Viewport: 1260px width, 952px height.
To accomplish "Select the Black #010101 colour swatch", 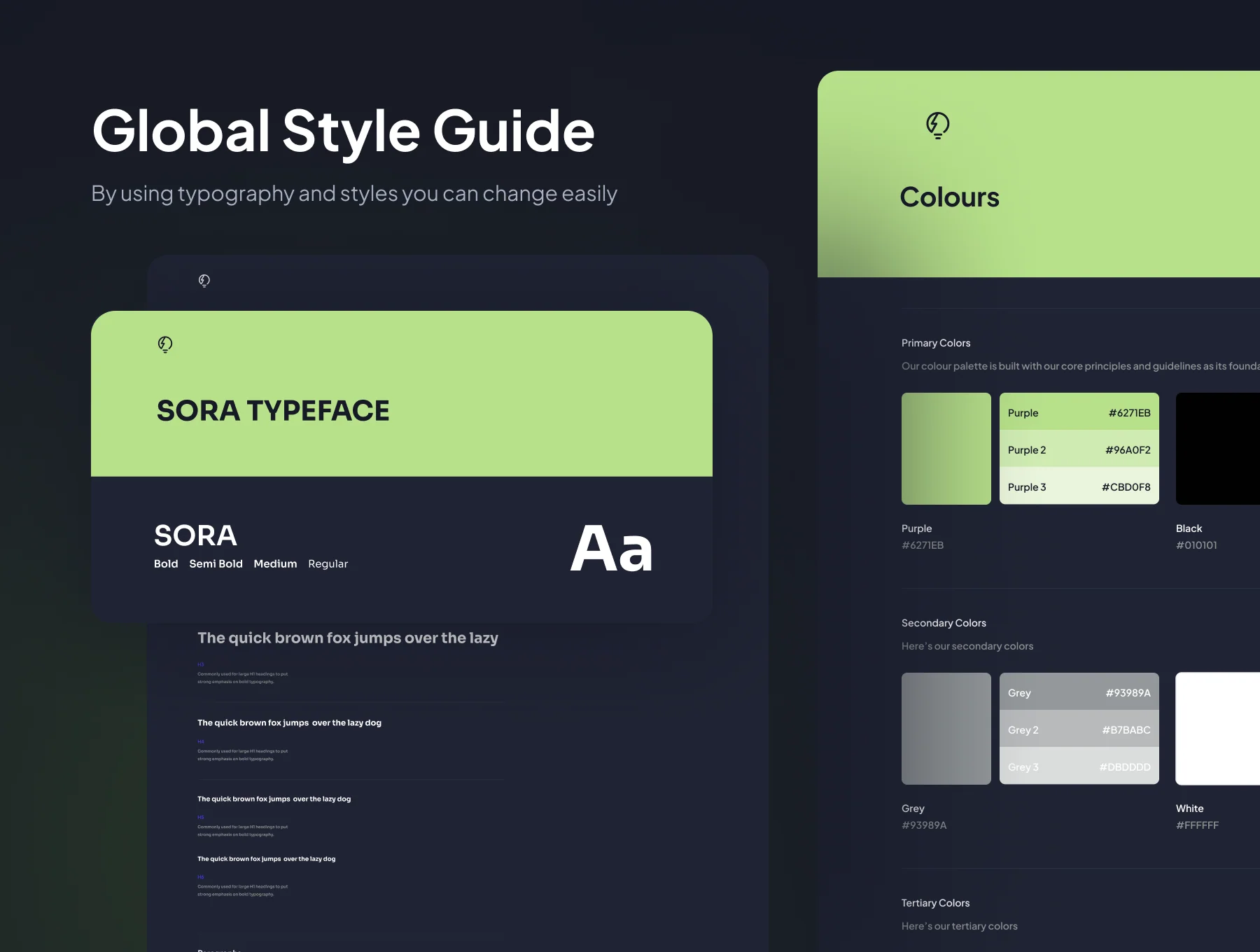I will point(1218,449).
